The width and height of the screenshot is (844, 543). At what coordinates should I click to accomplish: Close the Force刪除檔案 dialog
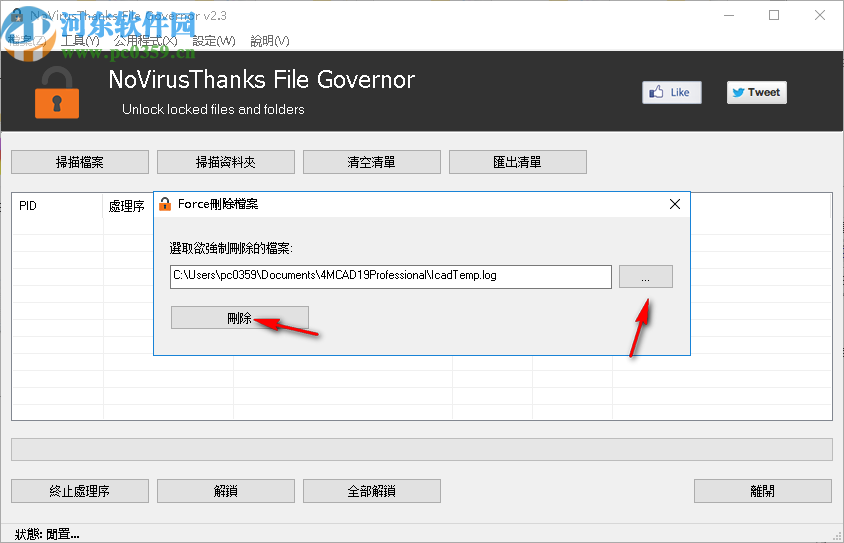pyautogui.click(x=674, y=204)
